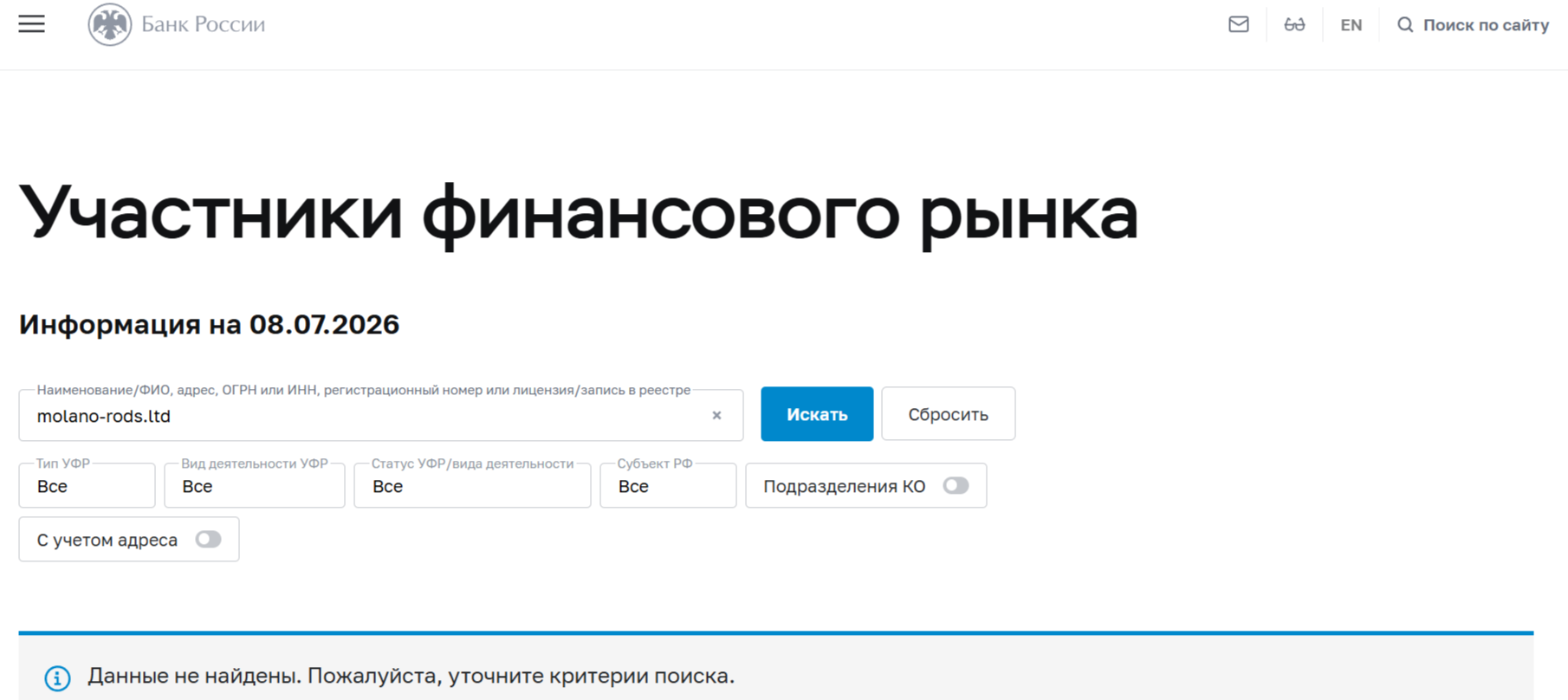Screen dimensions: 1568x700
Task: Click the Bank of Russia emblem logo
Action: pyautogui.click(x=110, y=24)
